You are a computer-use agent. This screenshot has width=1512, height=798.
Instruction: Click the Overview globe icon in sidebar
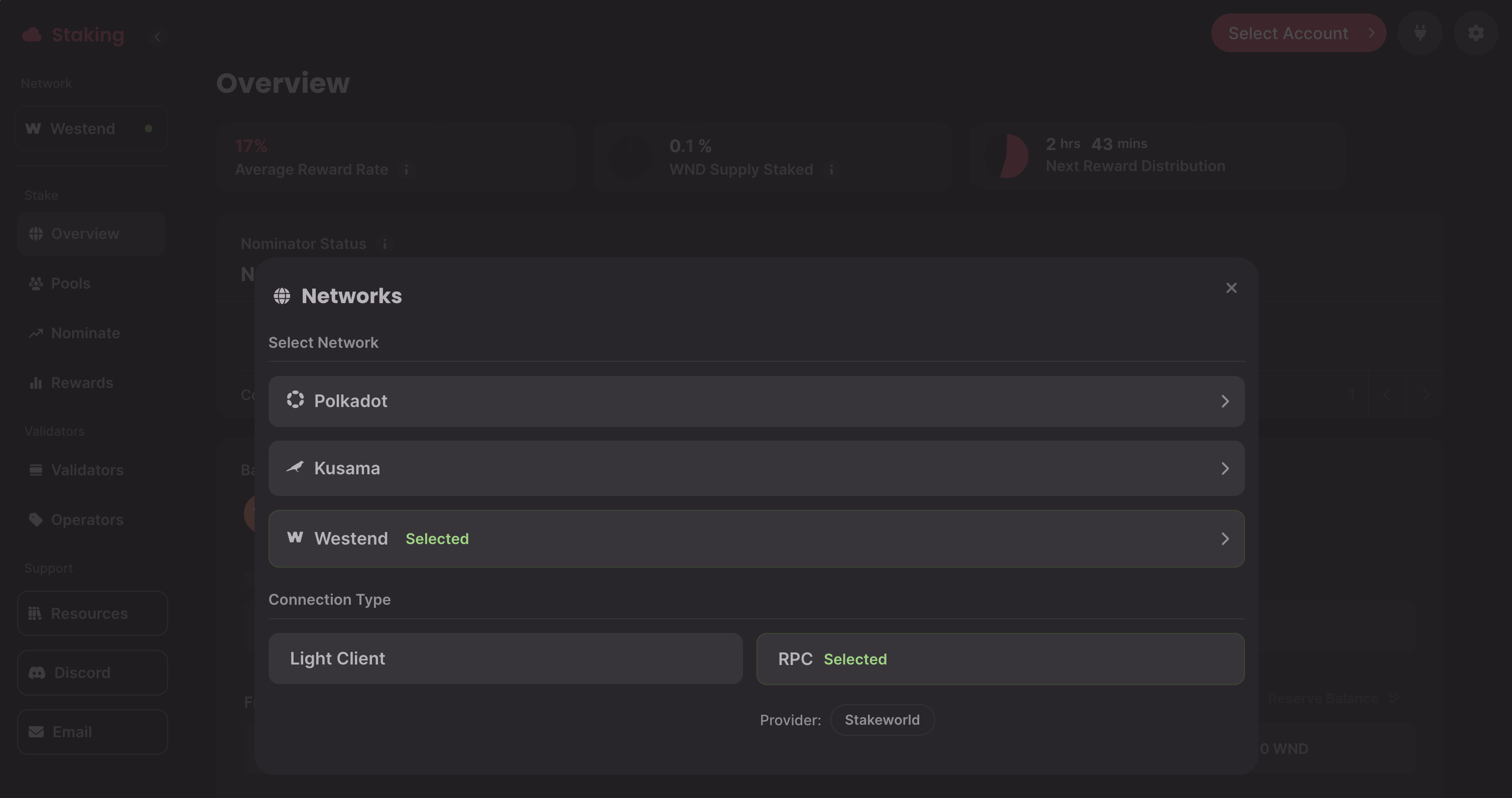pyautogui.click(x=36, y=233)
